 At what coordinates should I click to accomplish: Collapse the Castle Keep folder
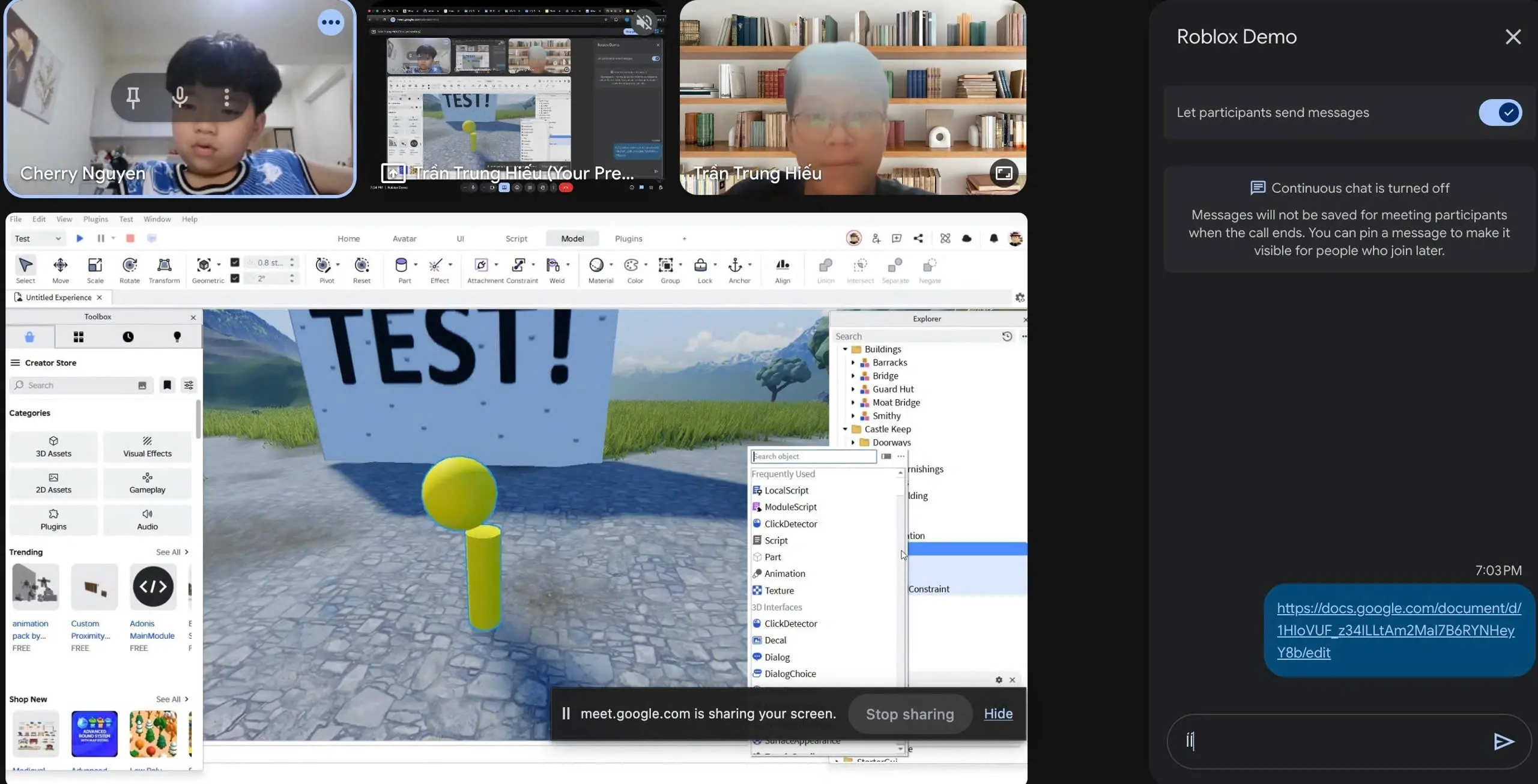click(x=845, y=429)
